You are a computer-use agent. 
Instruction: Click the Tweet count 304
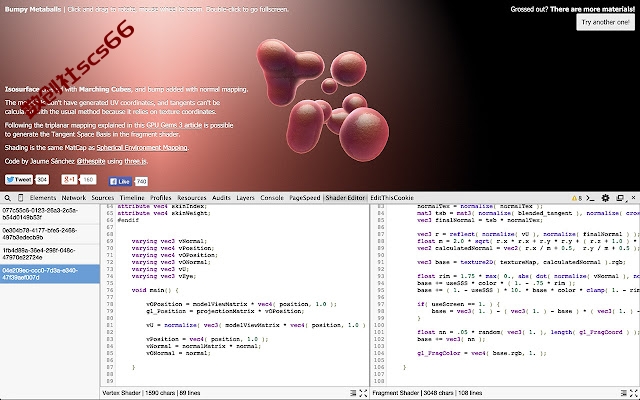coord(42,180)
